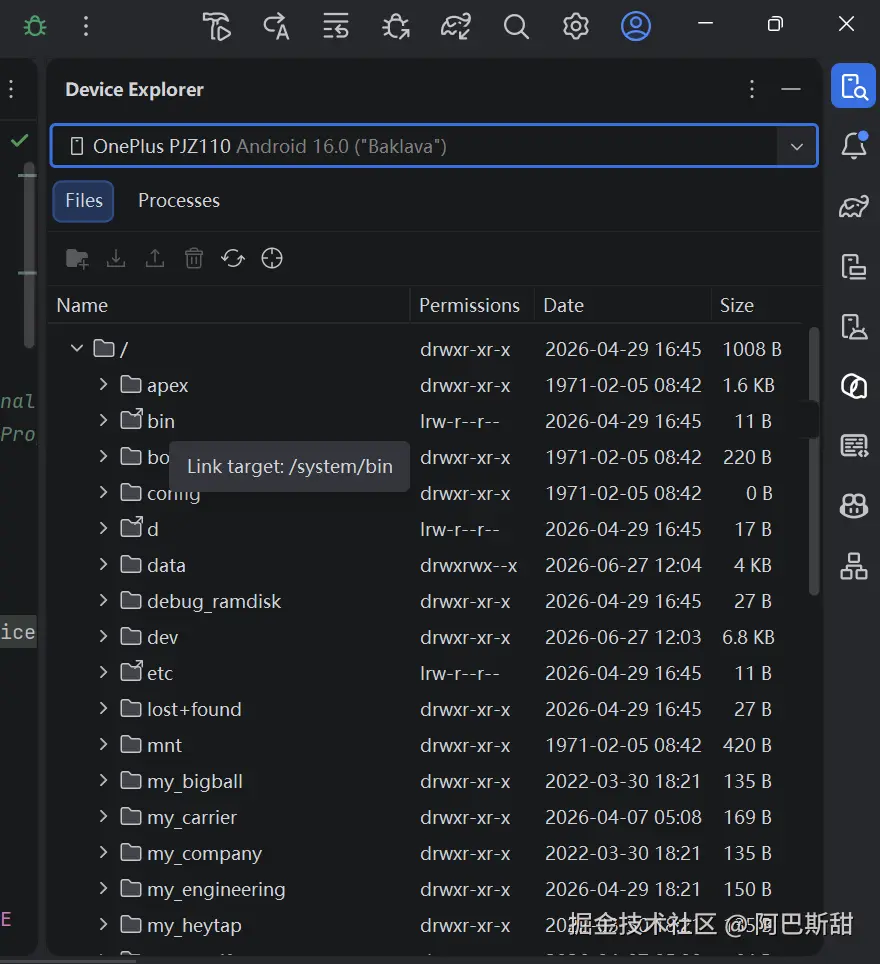Hide the Device Explorer panel
This screenshot has width=880, height=964.
[x=791, y=89]
